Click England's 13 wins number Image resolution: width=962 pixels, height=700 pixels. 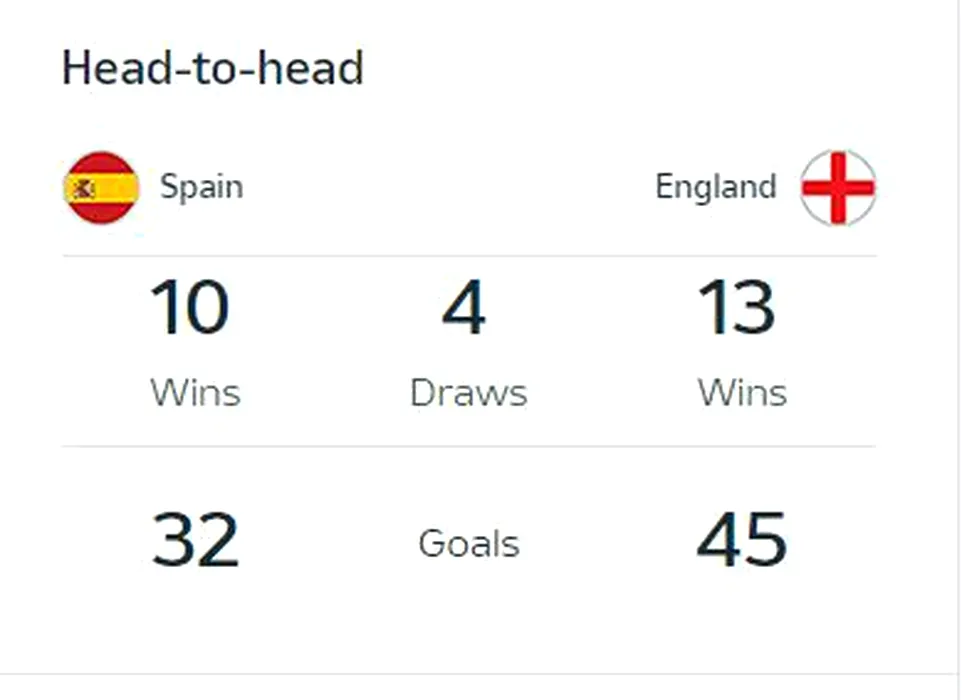pos(736,307)
